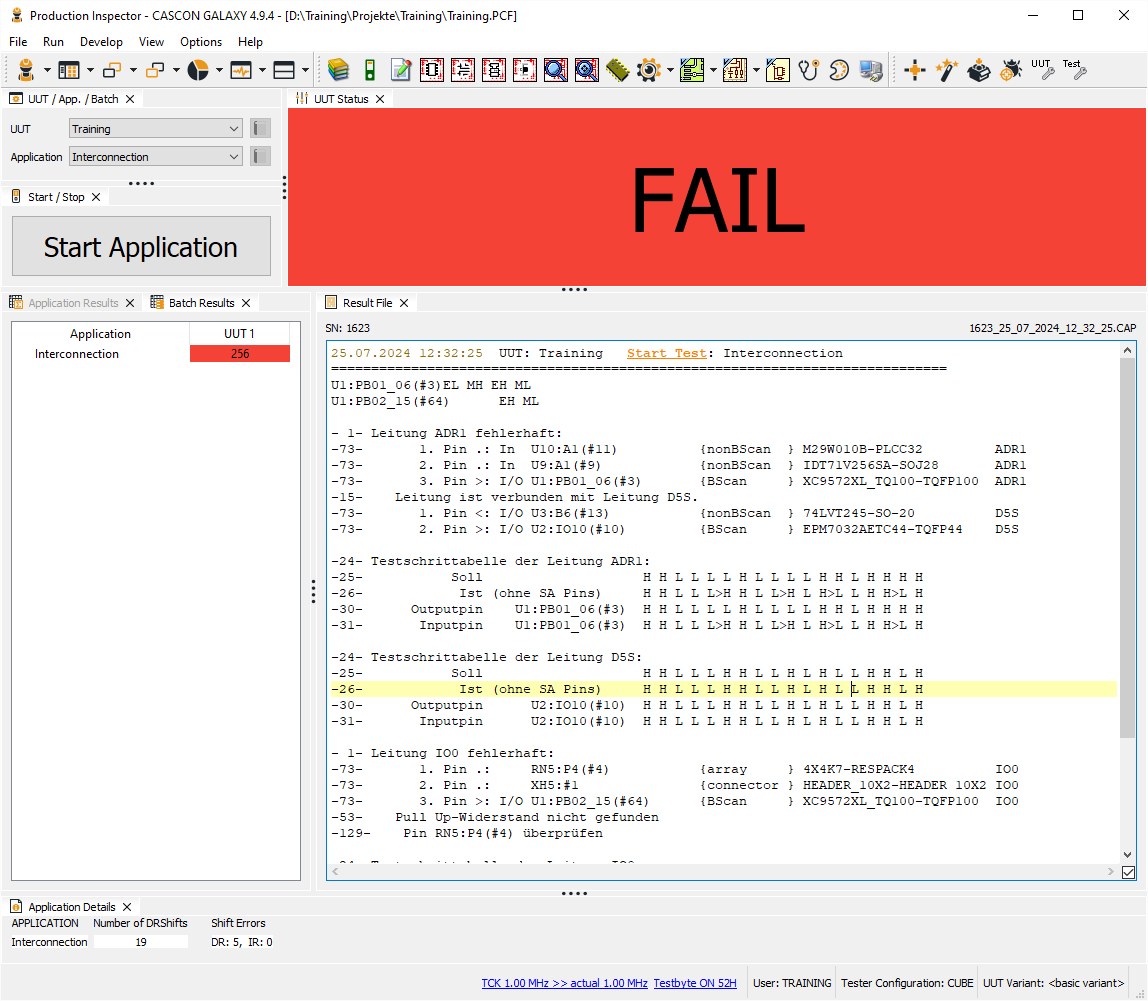The image size is (1148, 1001).
Task: Click the button beside Application dropdown
Action: tap(260, 157)
